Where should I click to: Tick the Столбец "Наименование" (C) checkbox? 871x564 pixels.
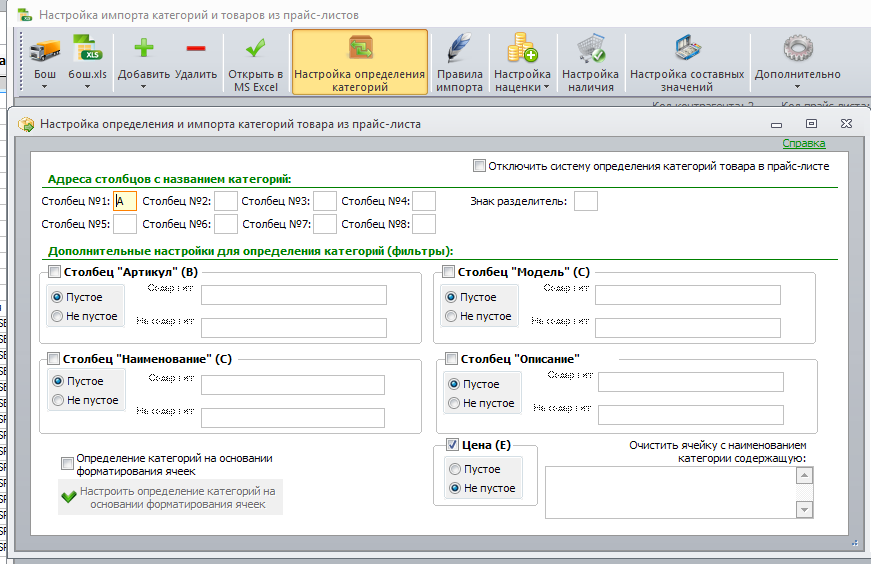(53, 359)
